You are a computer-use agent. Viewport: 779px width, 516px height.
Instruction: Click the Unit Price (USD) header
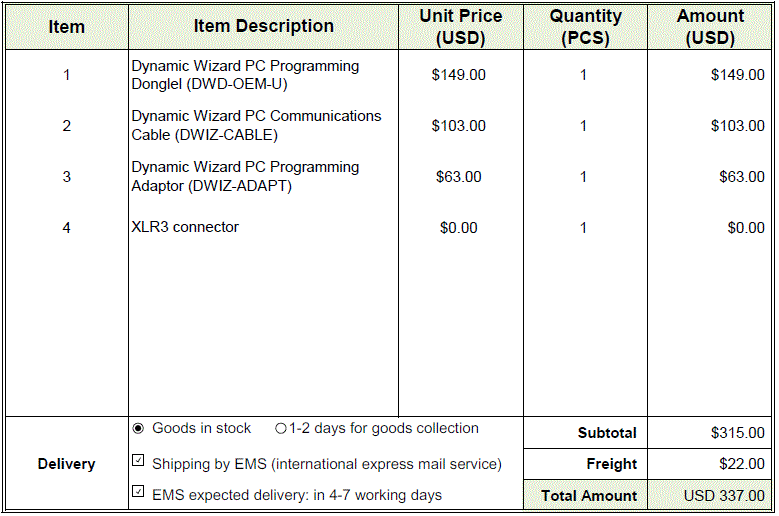pos(460,27)
